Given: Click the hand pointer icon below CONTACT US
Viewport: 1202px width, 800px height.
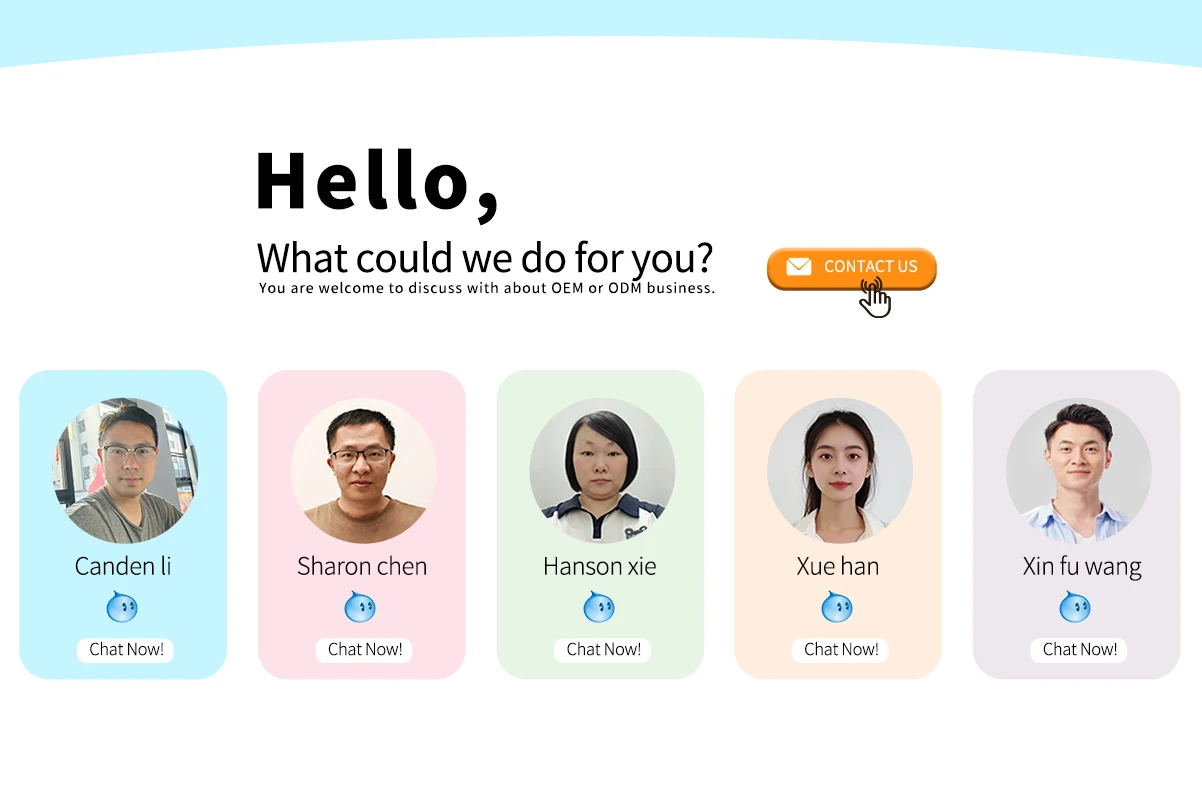Looking at the screenshot, I should (x=875, y=298).
